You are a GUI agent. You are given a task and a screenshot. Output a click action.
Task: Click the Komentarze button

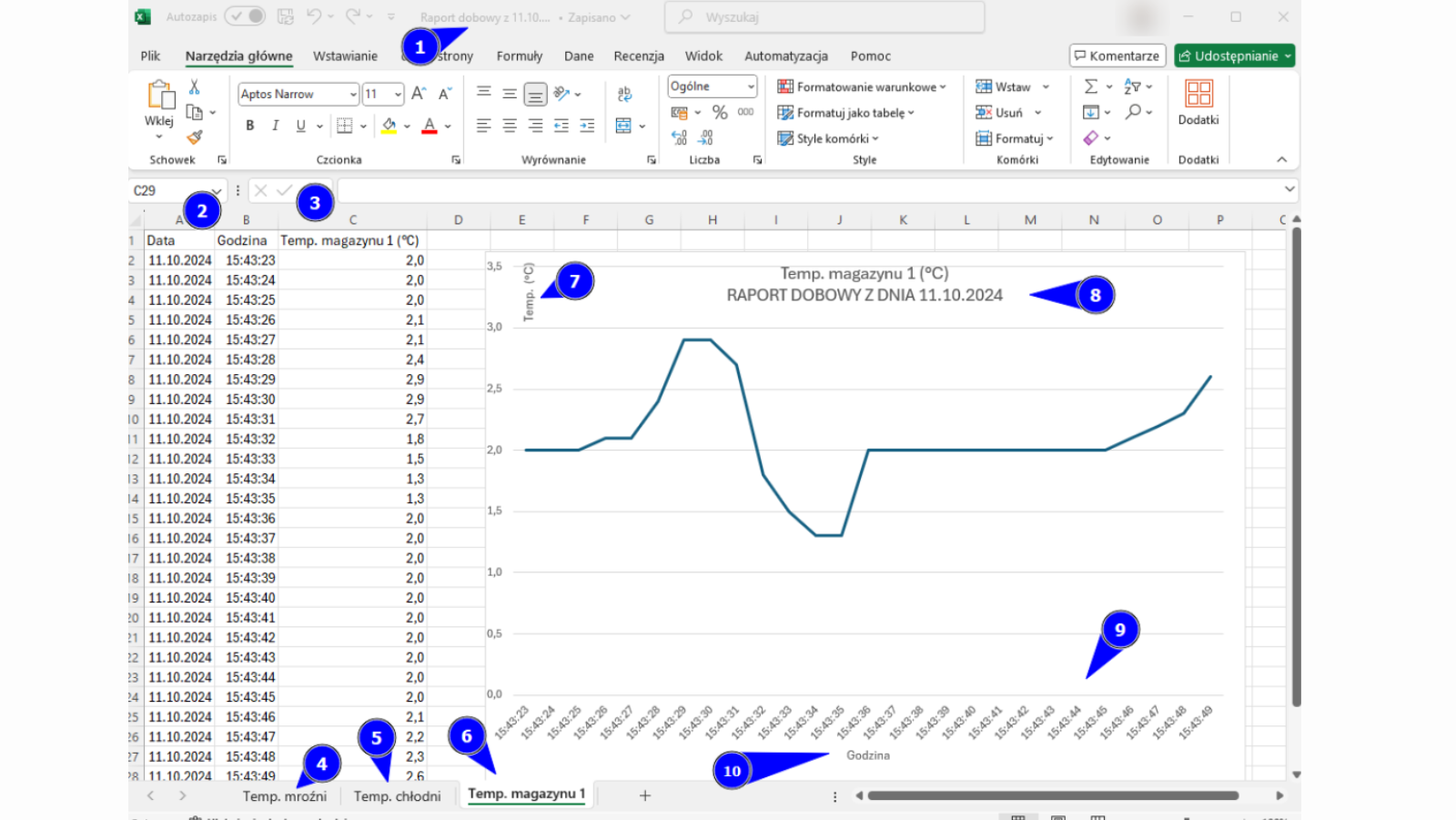[x=1117, y=56]
